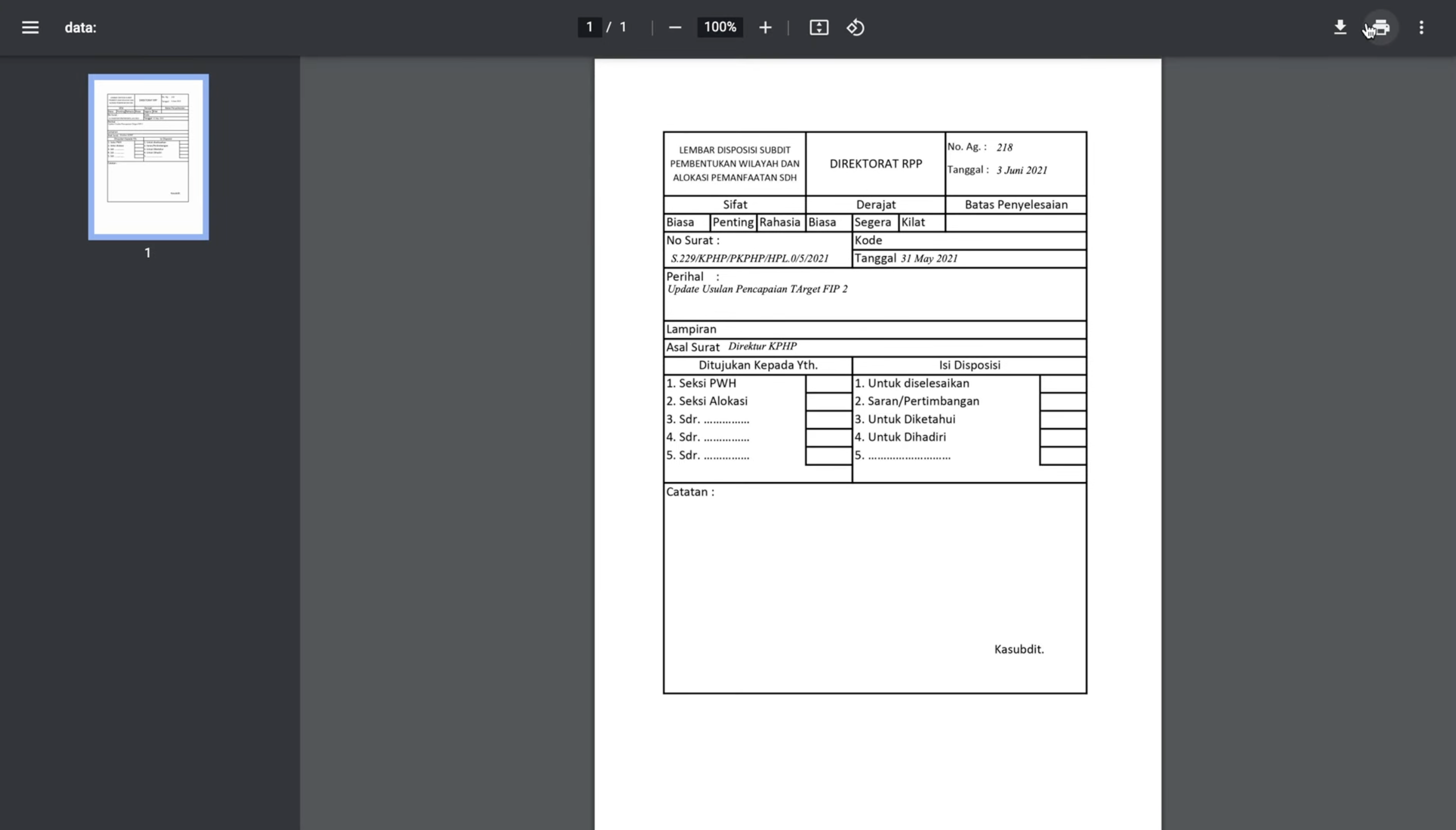Image resolution: width=1456 pixels, height=830 pixels.
Task: Click the zoom out minus icon
Action: [675, 27]
